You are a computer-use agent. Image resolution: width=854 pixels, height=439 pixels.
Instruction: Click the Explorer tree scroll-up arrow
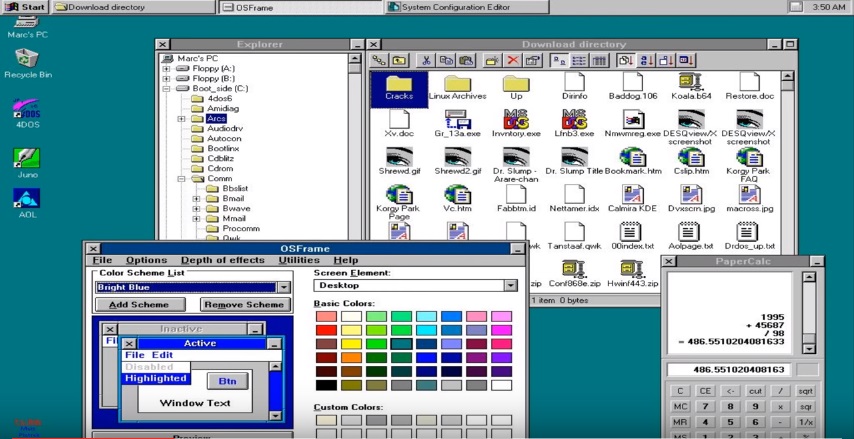click(x=355, y=58)
